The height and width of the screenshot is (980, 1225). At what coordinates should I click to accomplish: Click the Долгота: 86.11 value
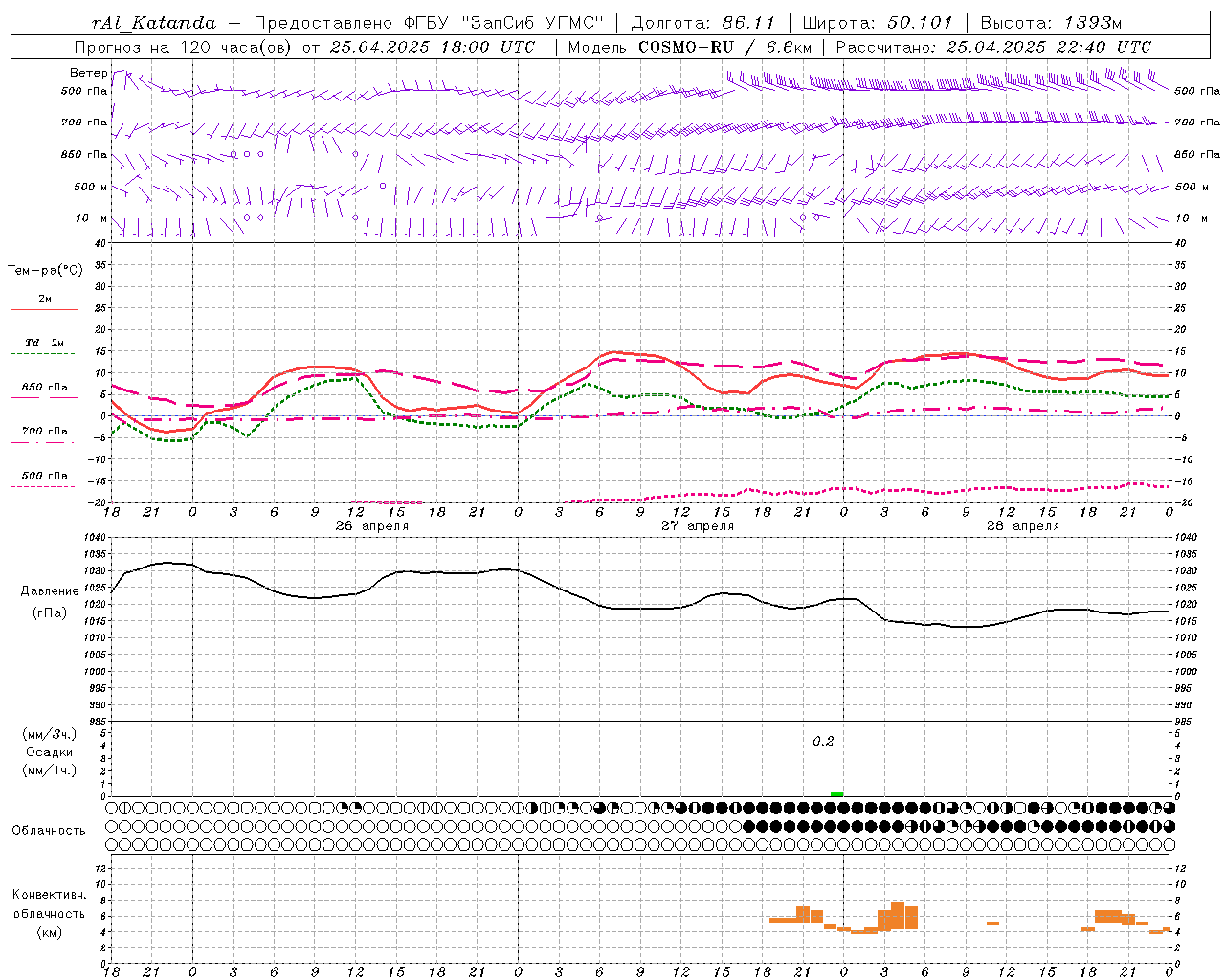[x=702, y=23]
